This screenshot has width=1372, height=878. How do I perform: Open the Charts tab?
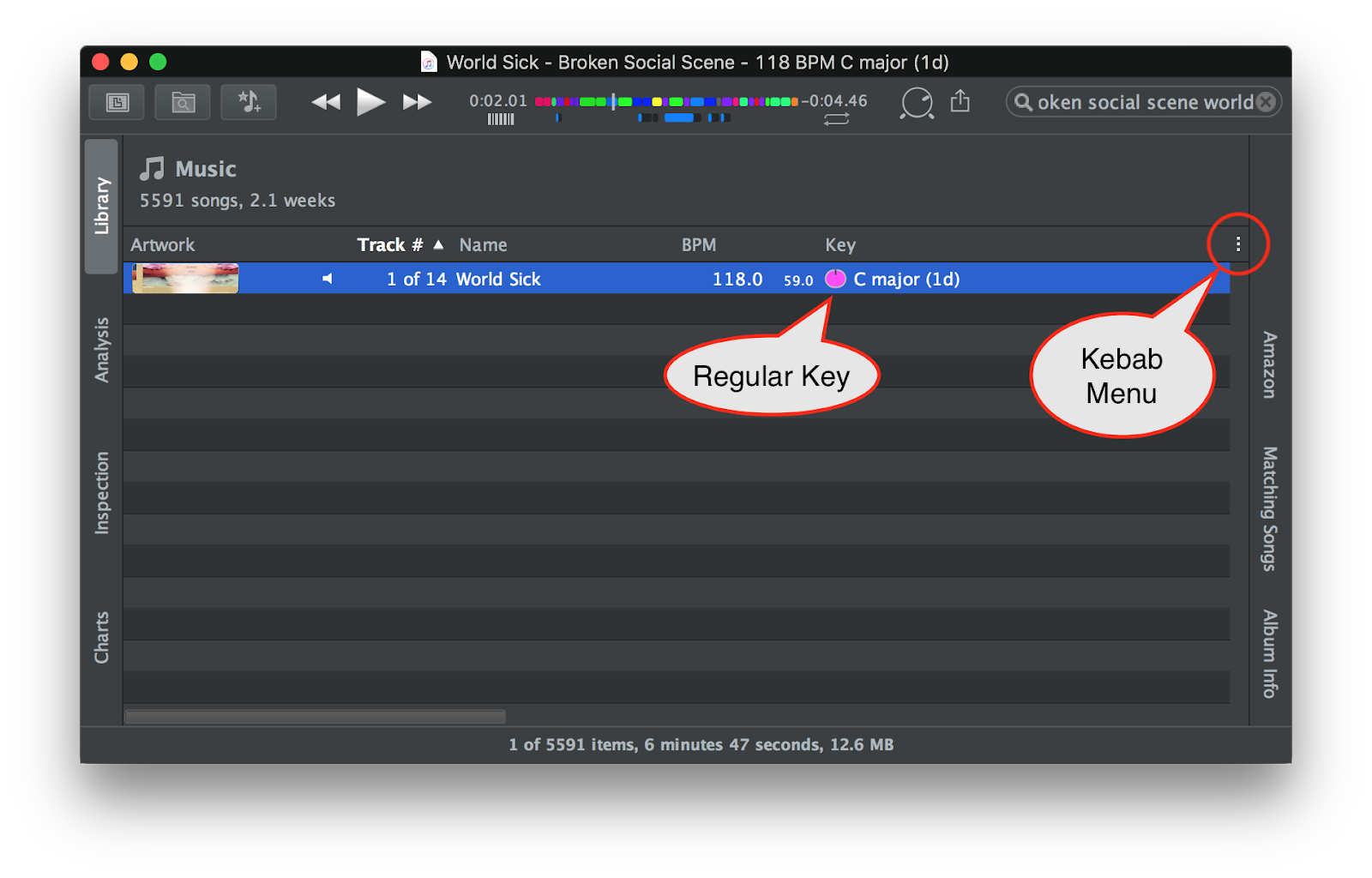(101, 638)
